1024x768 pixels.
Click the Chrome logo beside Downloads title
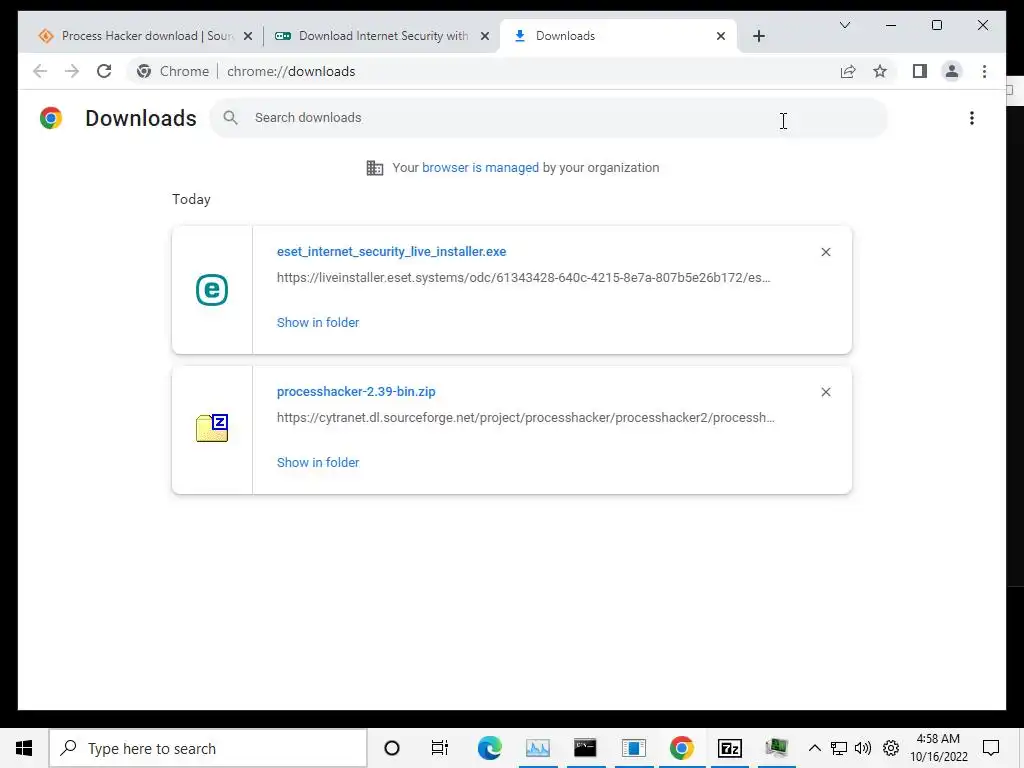(51, 118)
